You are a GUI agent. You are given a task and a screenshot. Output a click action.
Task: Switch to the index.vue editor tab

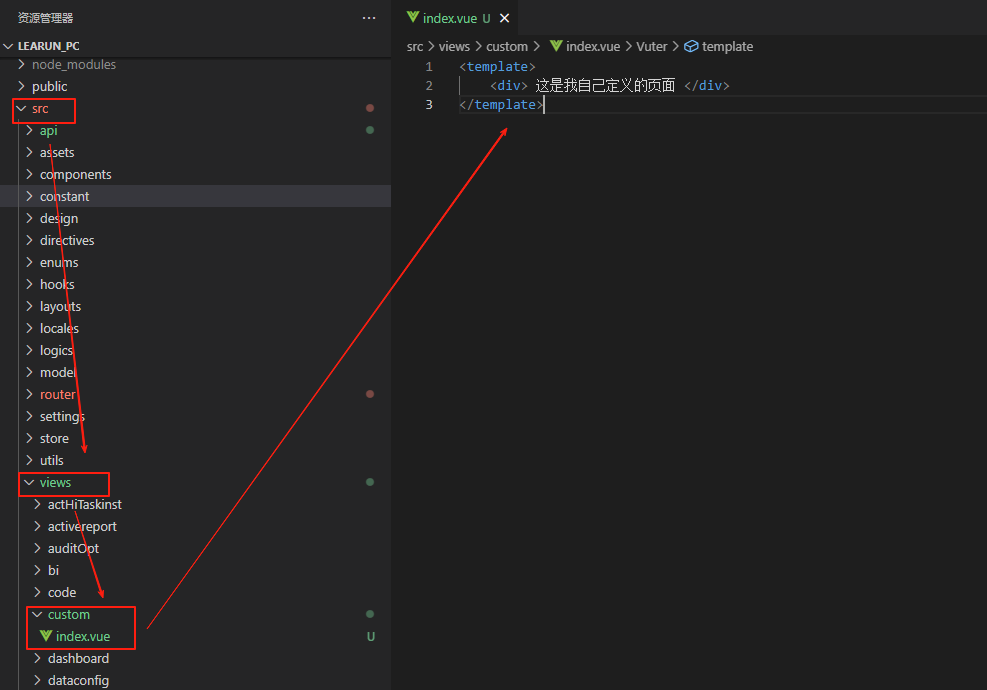(450, 18)
